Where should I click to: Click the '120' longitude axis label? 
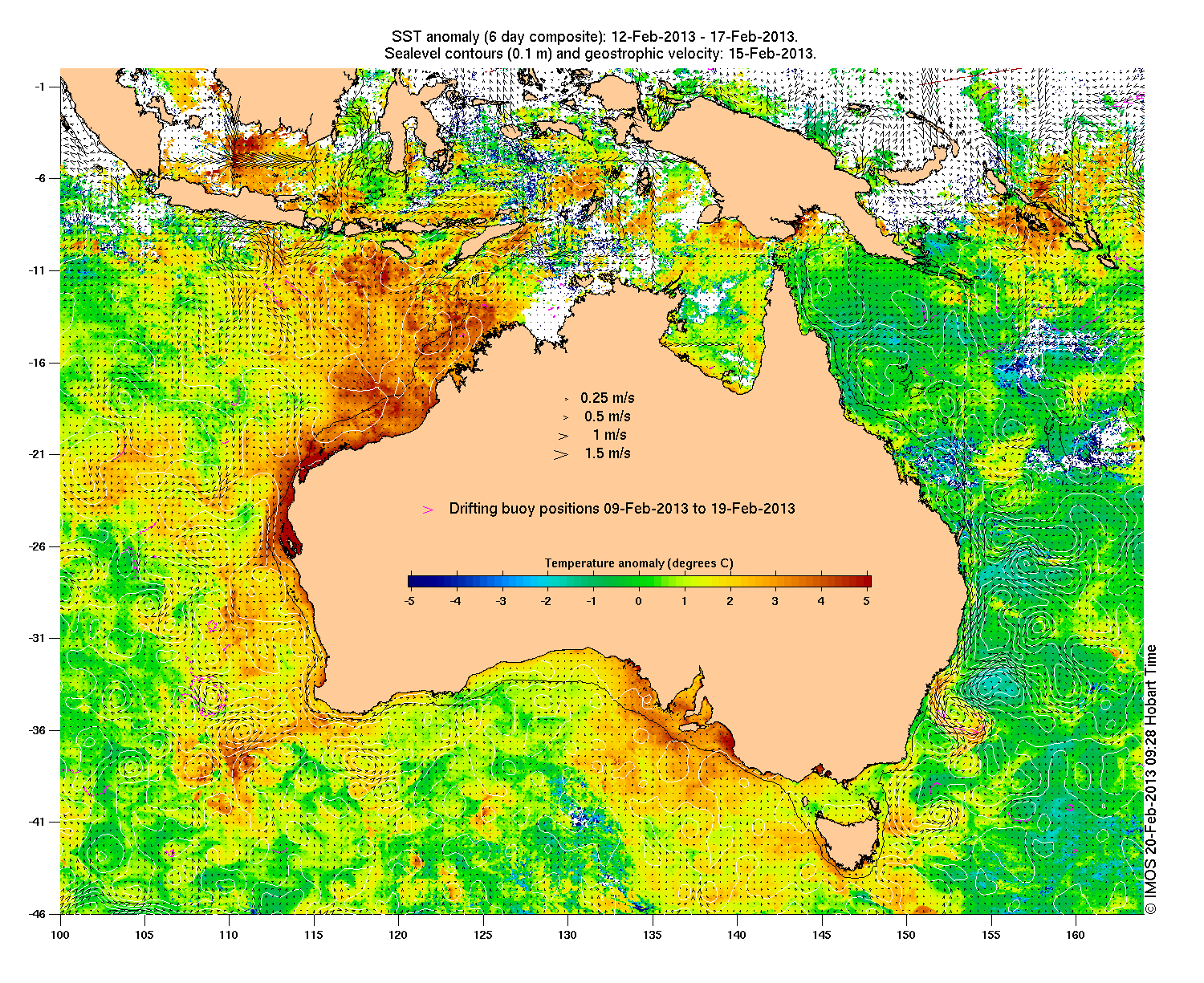pyautogui.click(x=398, y=935)
